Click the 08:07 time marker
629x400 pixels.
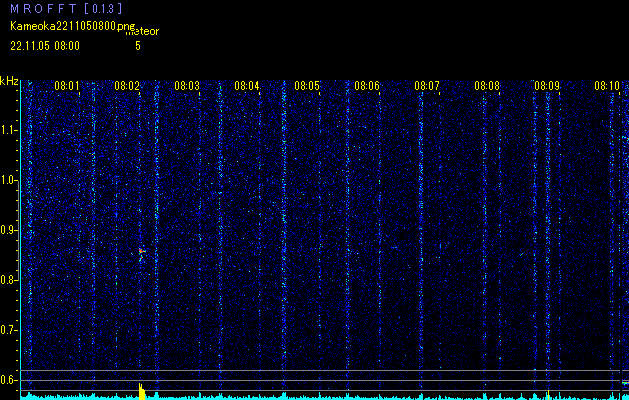(x=427, y=86)
